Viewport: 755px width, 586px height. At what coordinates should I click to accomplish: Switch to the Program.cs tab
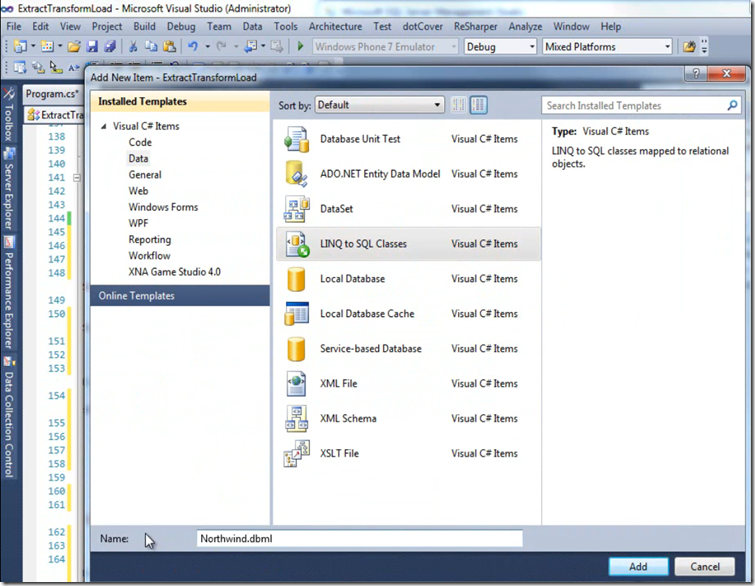pyautogui.click(x=52, y=94)
